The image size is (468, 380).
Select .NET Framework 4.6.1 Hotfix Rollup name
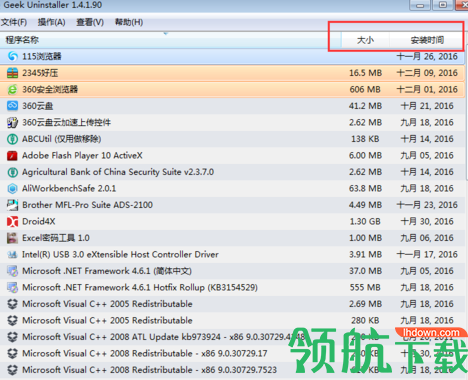click(x=140, y=287)
